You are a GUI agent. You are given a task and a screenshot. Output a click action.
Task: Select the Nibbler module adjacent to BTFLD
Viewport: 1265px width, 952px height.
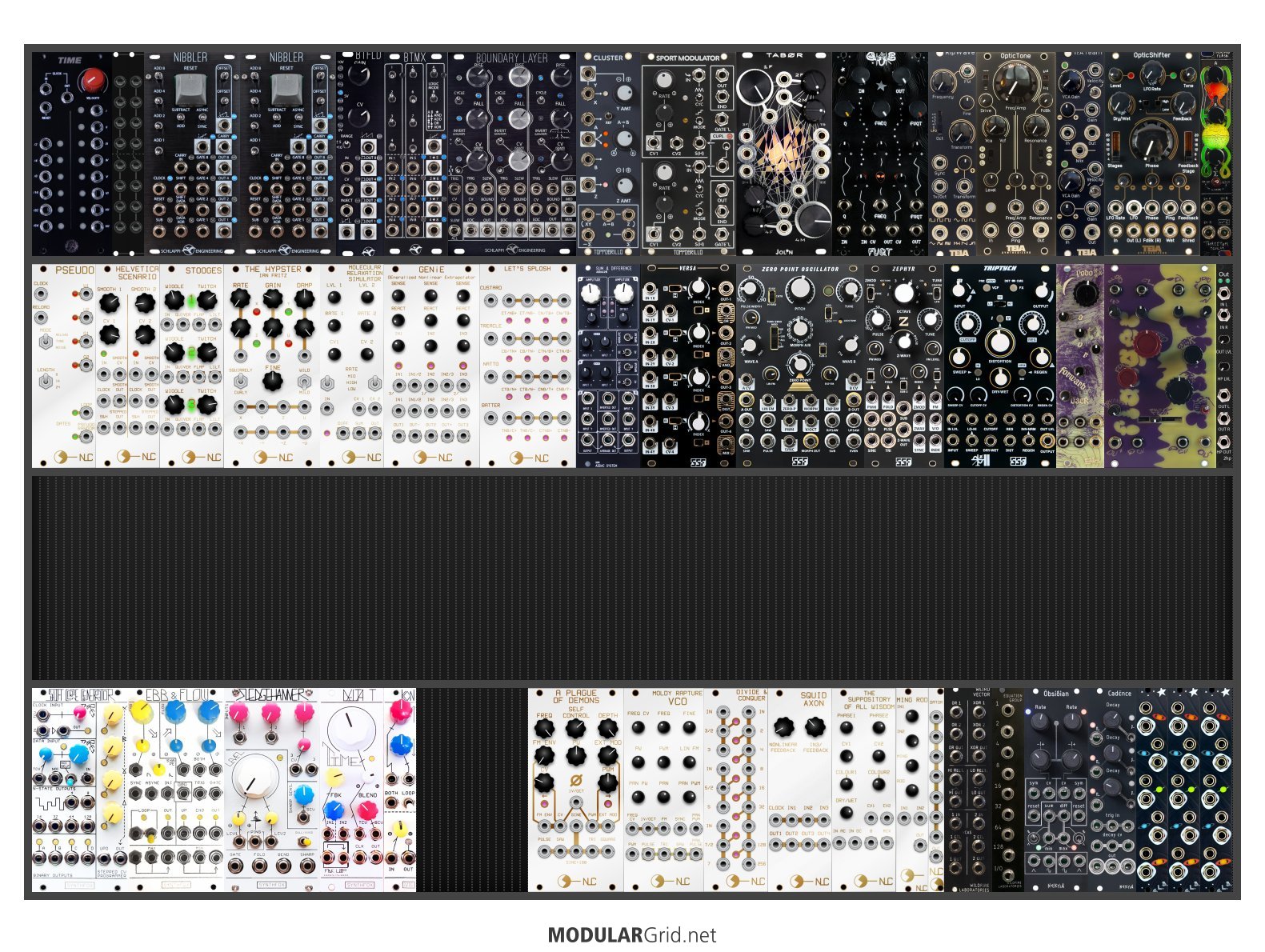click(288, 154)
